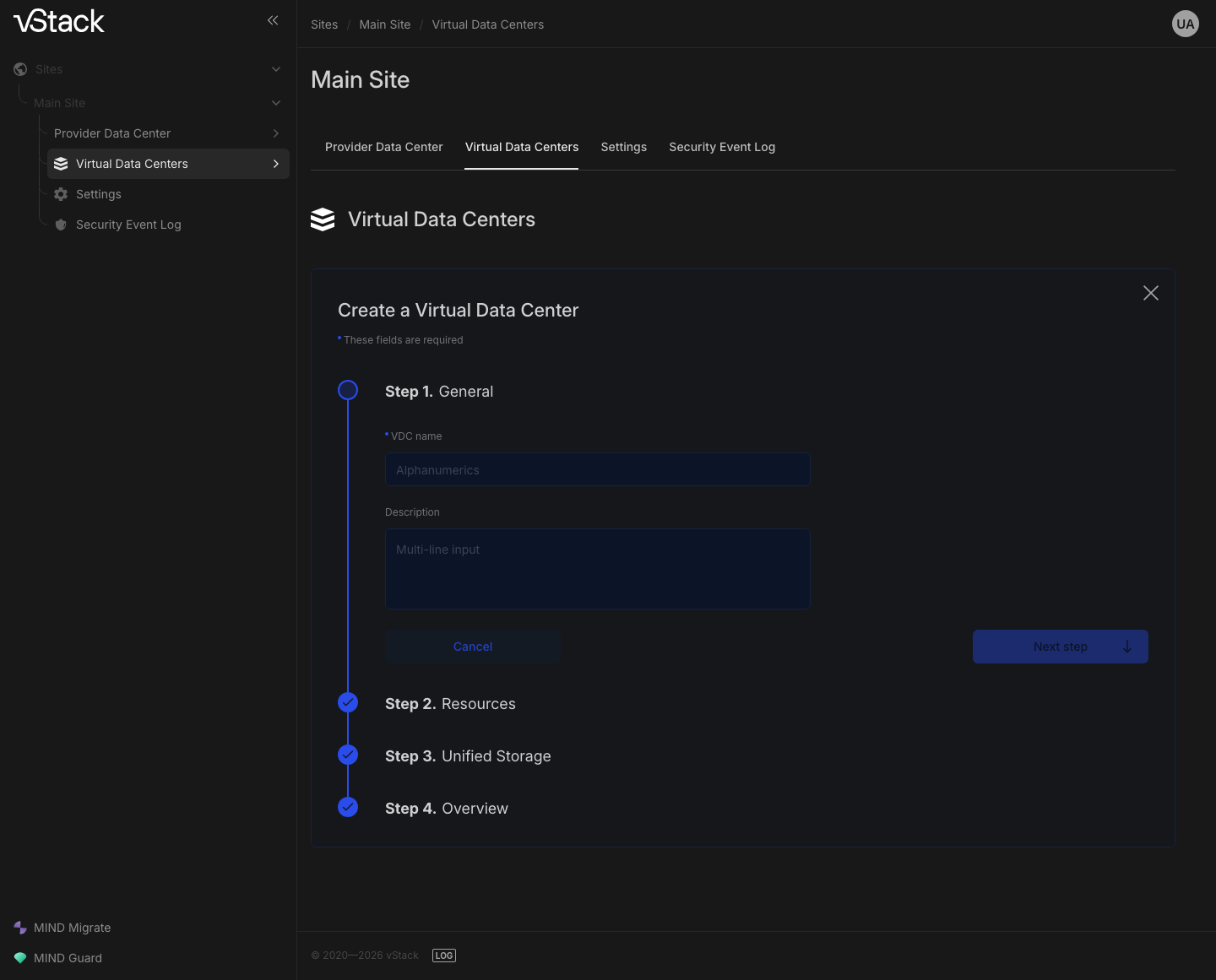The width and height of the screenshot is (1216, 980).
Task: Expand Step 2. Resources section
Action: click(x=450, y=704)
